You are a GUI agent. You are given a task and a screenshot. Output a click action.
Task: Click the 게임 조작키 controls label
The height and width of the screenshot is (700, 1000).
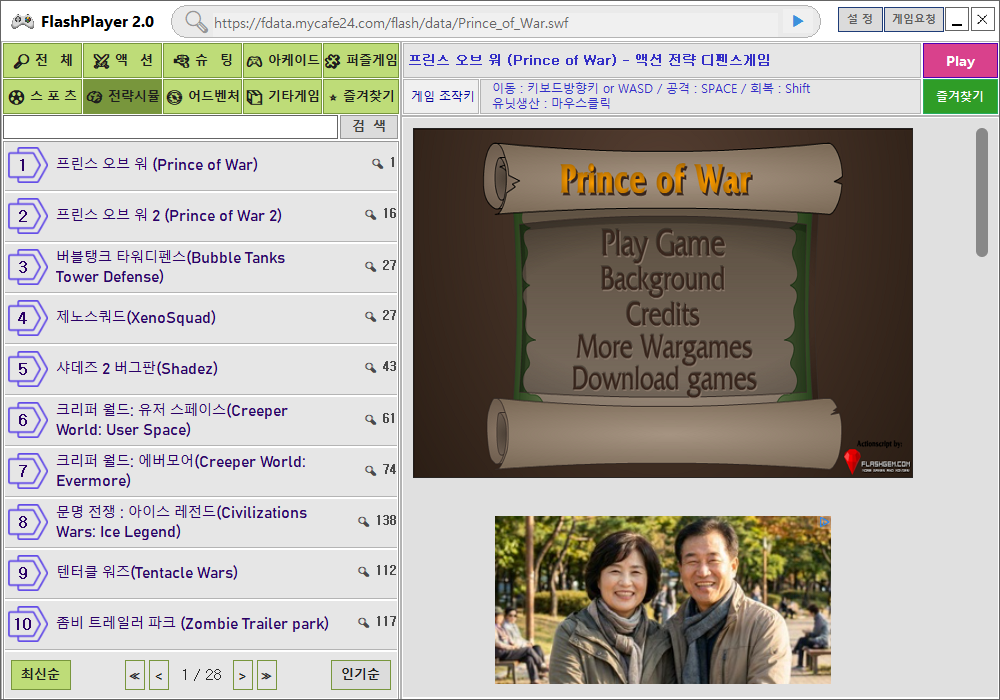click(x=443, y=96)
